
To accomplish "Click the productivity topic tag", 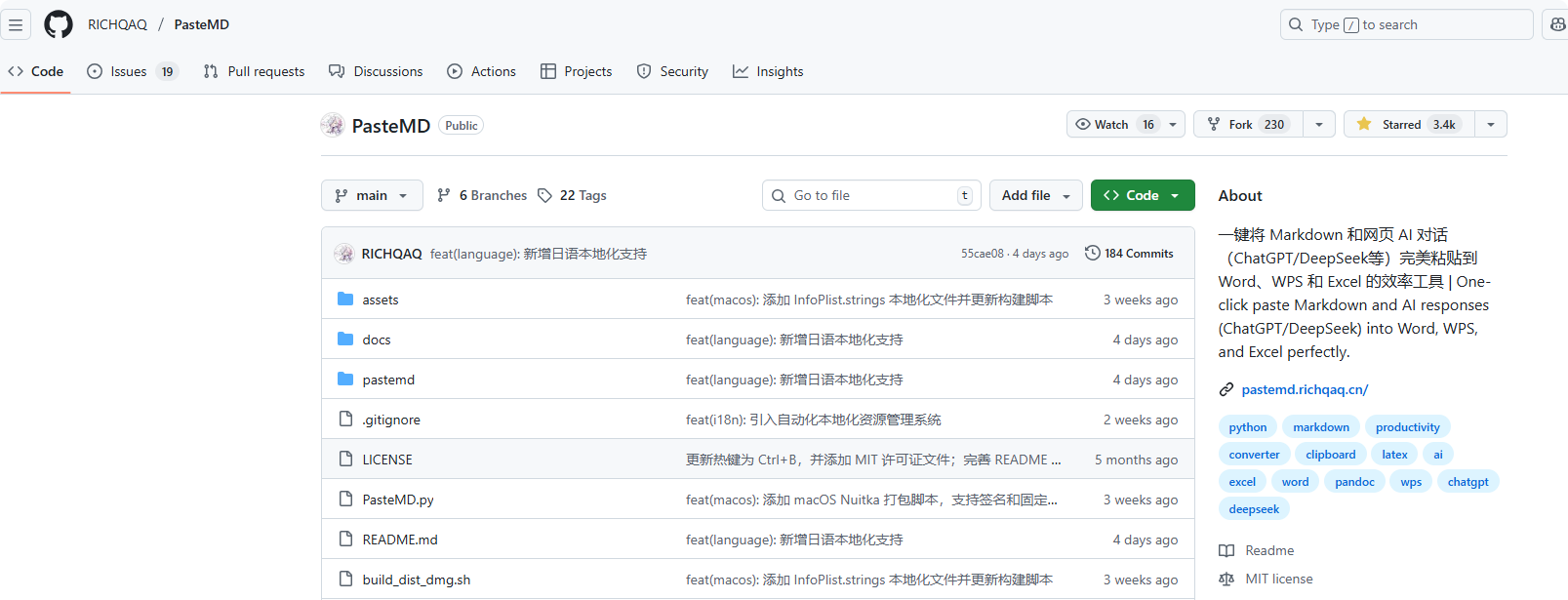I will tap(1407, 427).
